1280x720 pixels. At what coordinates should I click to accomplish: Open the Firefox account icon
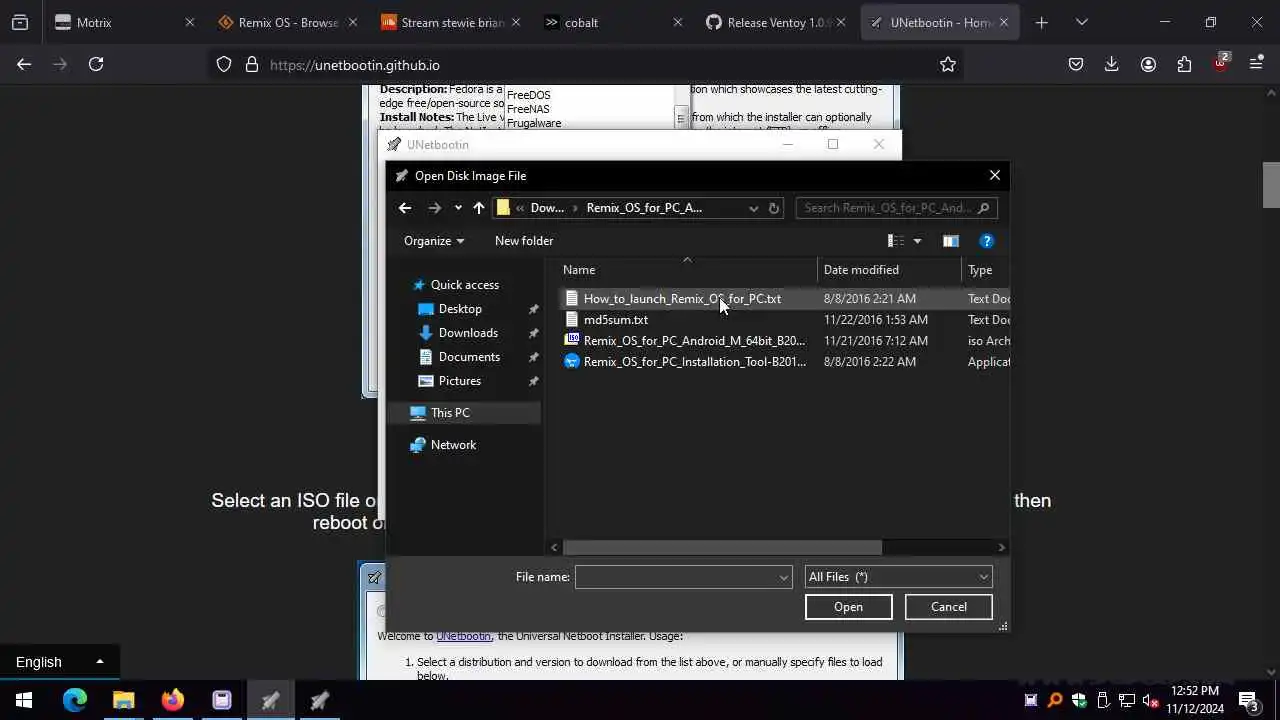pos(1148,64)
